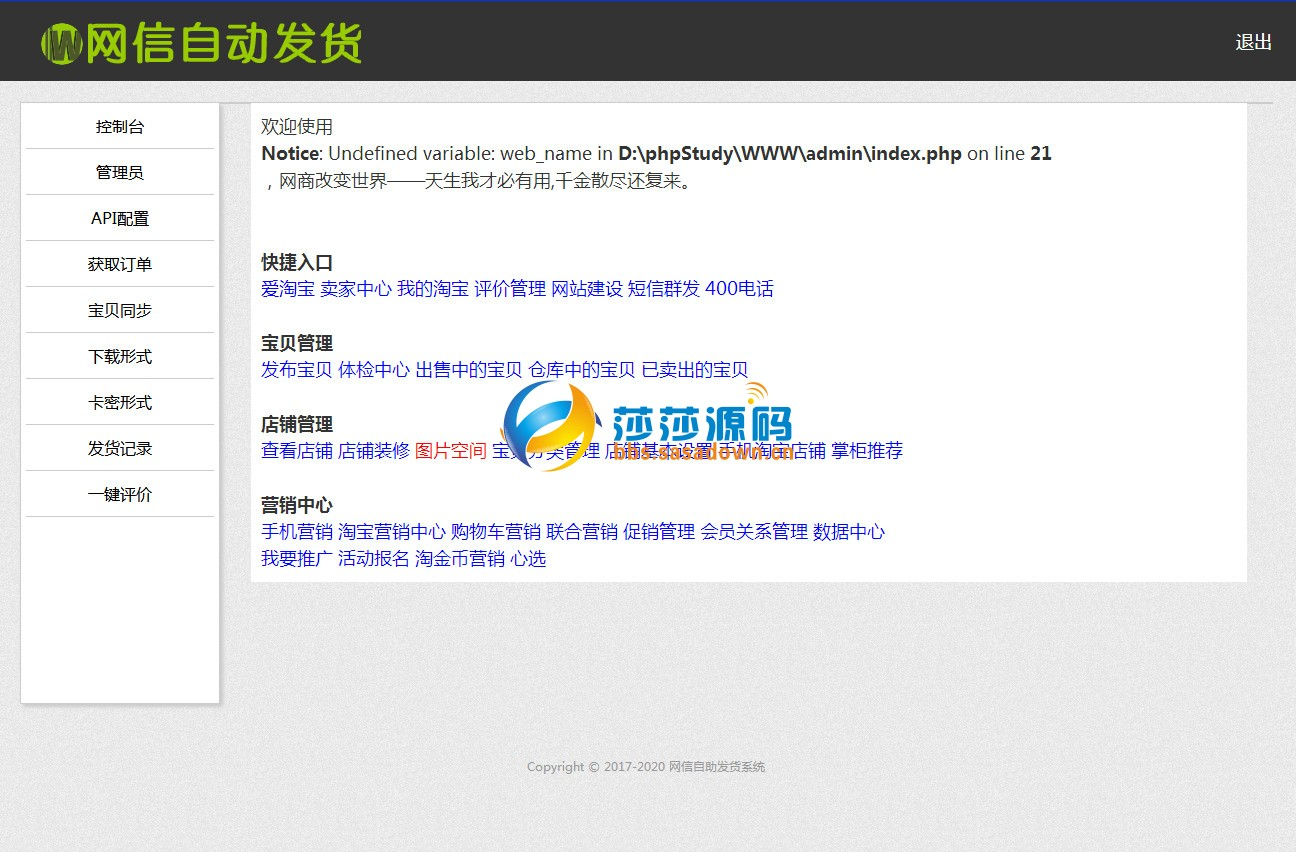Open the 手机营销 link
This screenshot has width=1296, height=852.
coord(297,532)
